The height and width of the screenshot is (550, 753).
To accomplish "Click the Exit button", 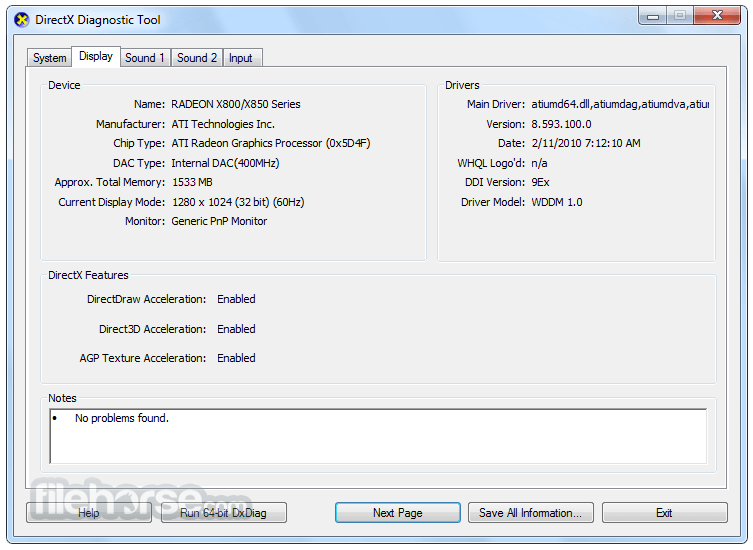I will point(665,513).
